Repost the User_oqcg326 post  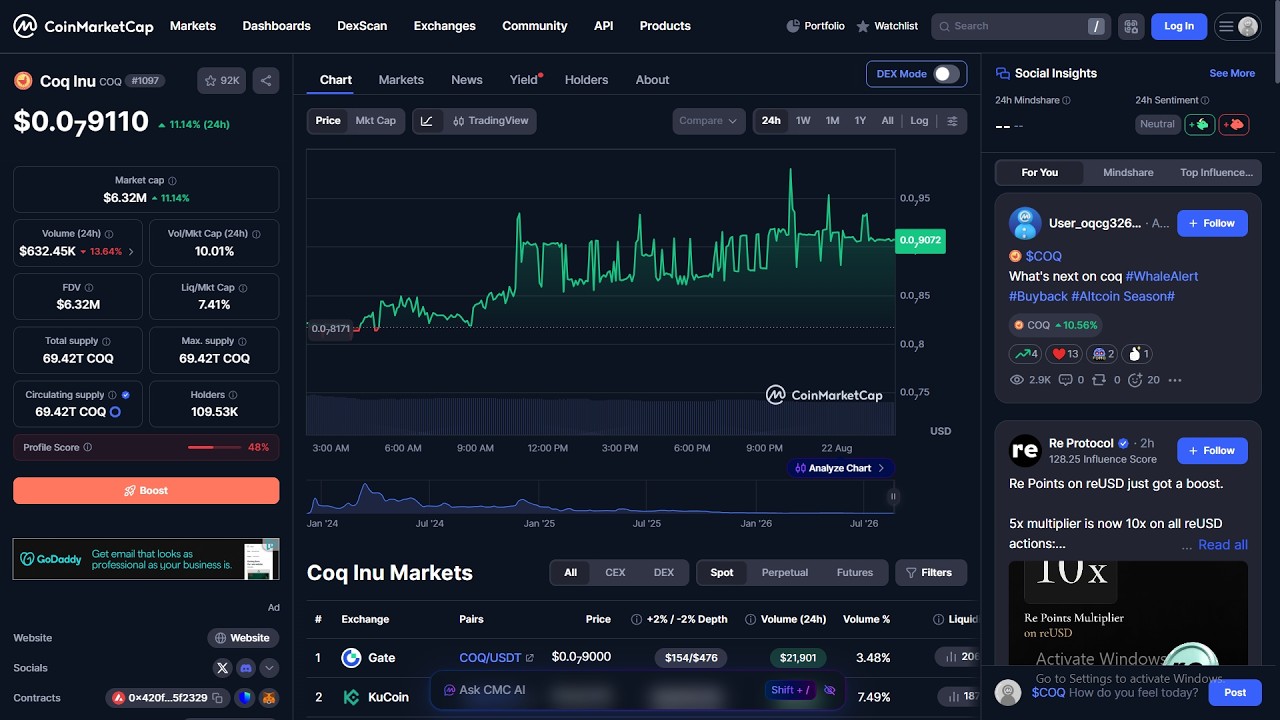[1099, 380]
